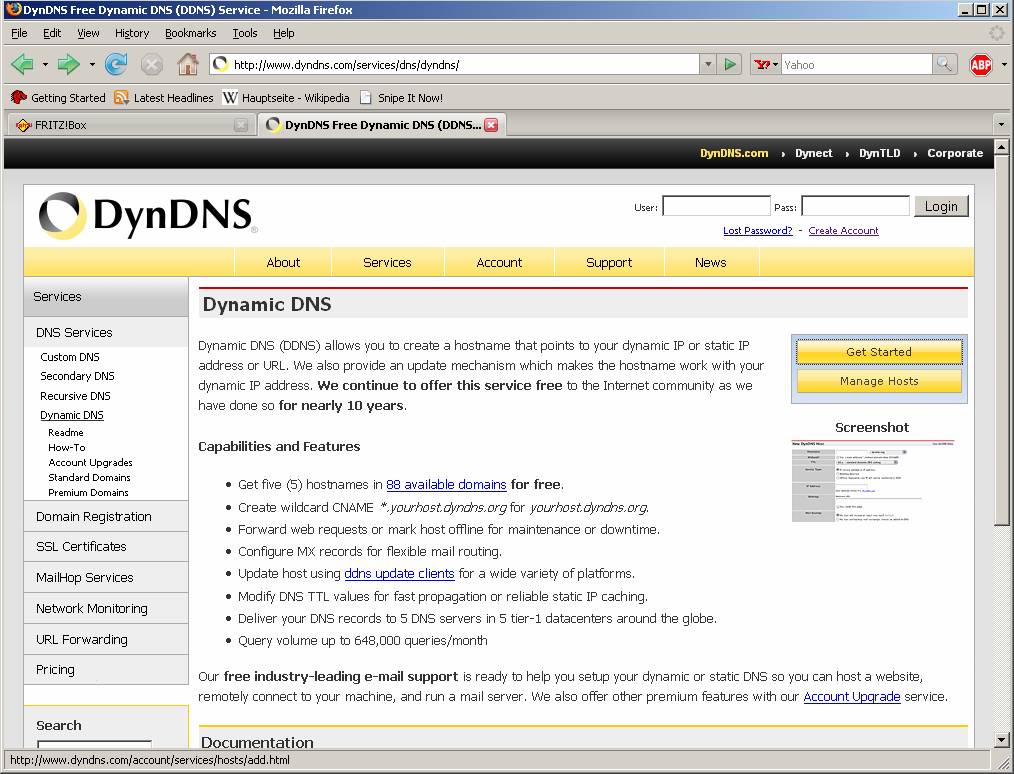Image resolution: width=1014 pixels, height=774 pixels.
Task: Click the green Go arrow button
Action: tap(730, 65)
